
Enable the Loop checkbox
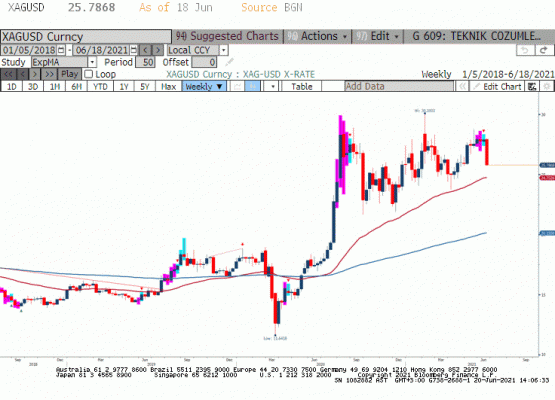click(88, 74)
